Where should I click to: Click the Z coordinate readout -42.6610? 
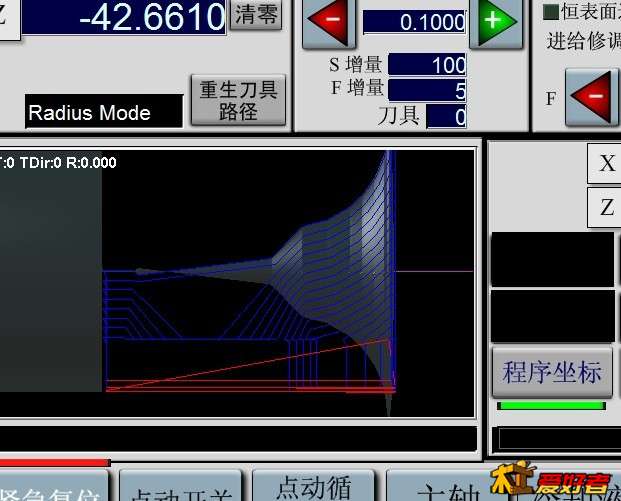(124, 17)
